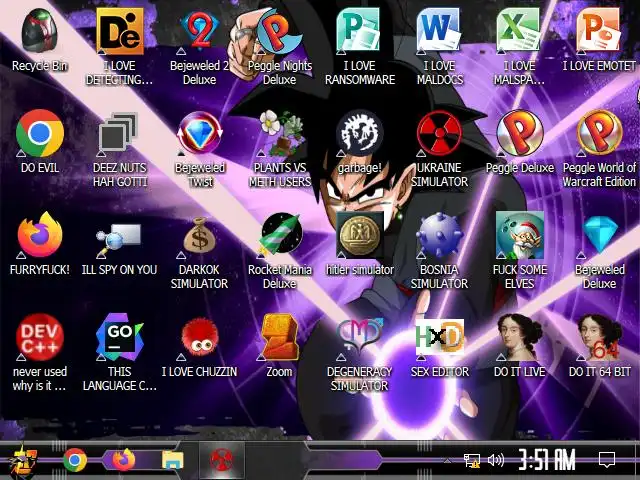
Task: Open the Firefox desktop shortcut
Action: 40,235
